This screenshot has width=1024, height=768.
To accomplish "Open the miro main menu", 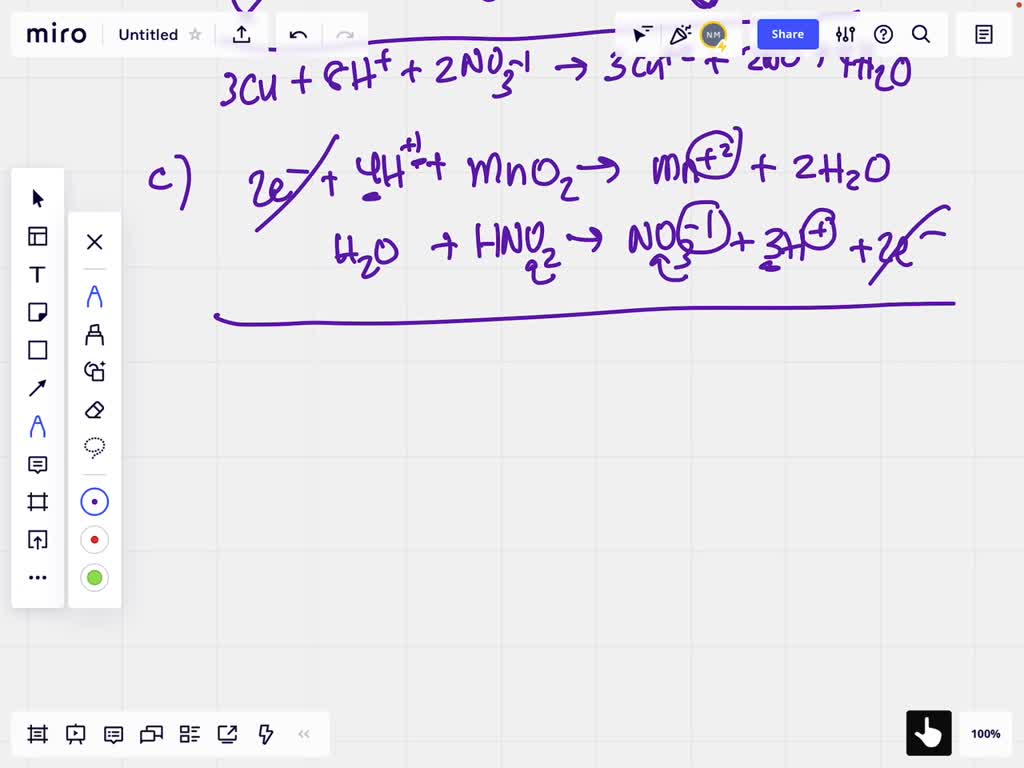I will pyautogui.click(x=56, y=33).
